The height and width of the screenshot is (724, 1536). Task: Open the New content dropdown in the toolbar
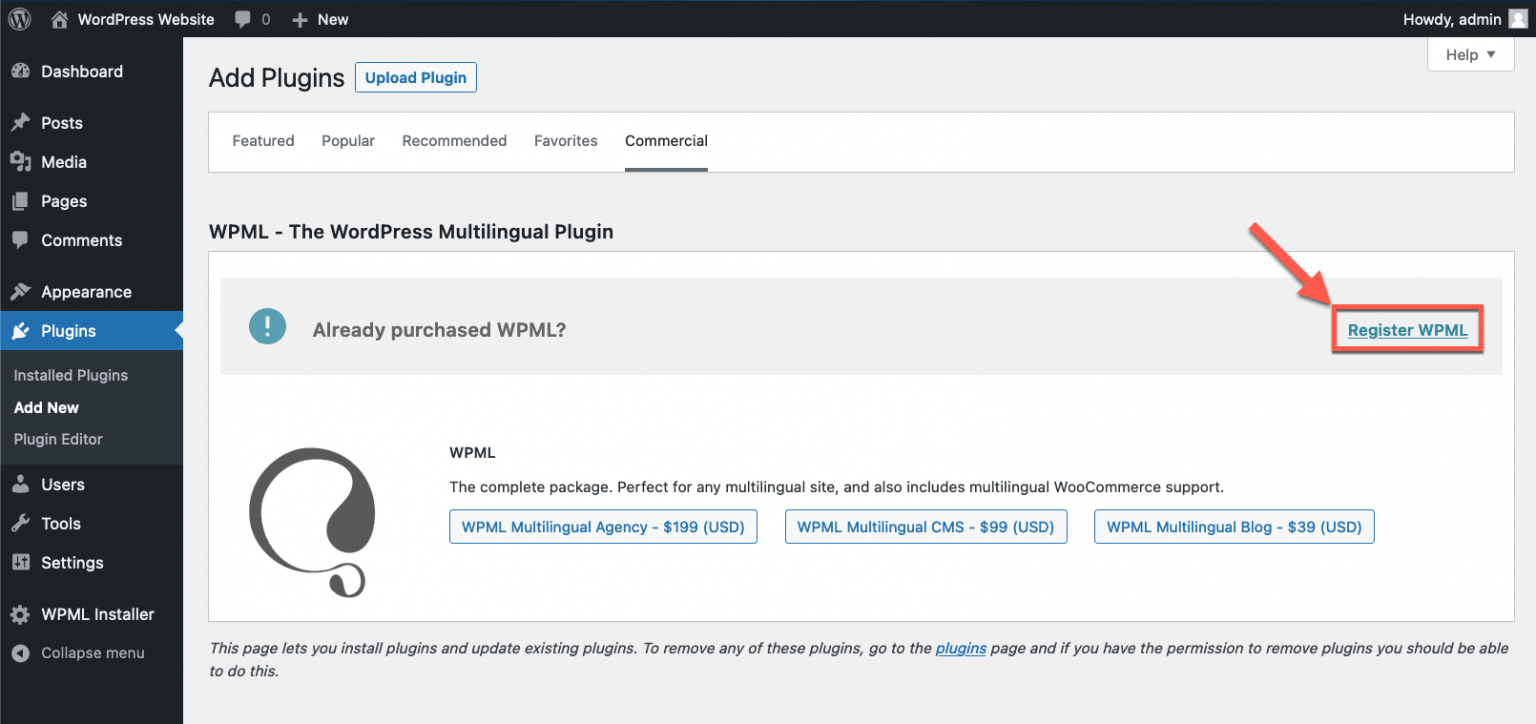point(320,19)
